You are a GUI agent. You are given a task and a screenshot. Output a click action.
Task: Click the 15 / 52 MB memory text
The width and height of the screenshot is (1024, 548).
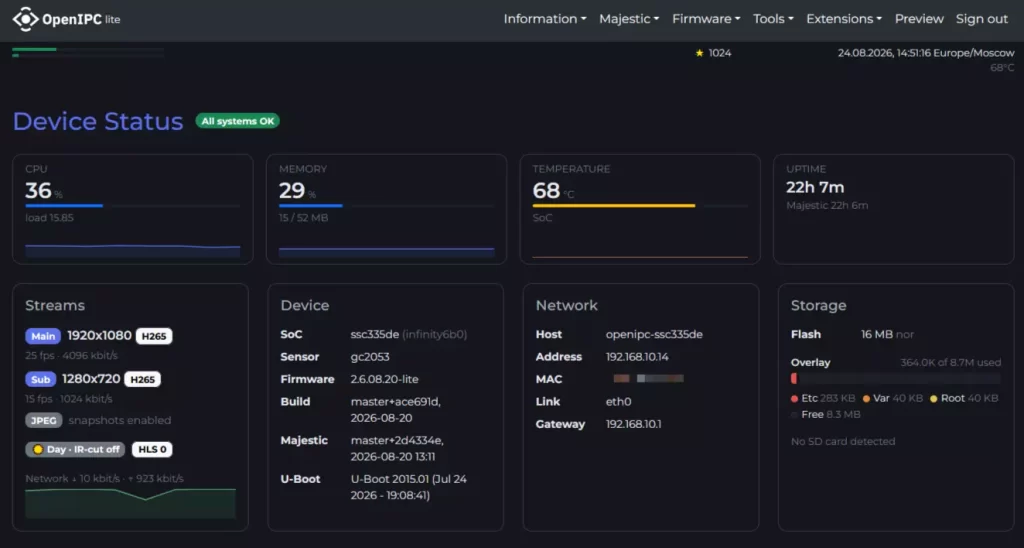point(304,218)
